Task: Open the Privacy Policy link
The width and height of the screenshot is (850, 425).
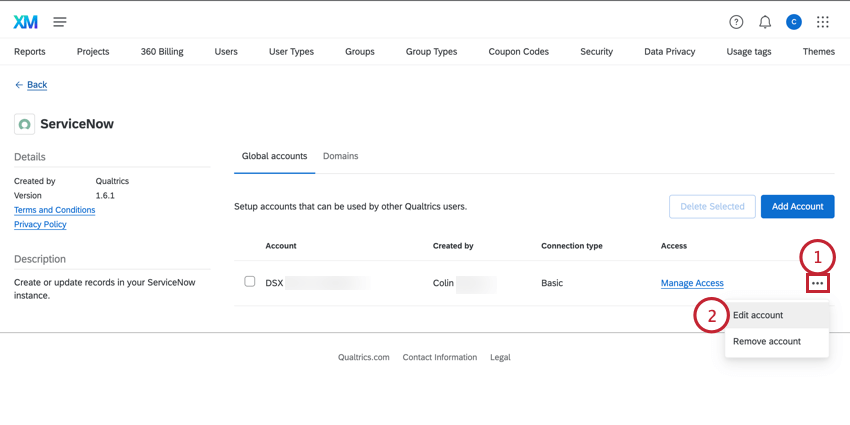Action: 40,224
